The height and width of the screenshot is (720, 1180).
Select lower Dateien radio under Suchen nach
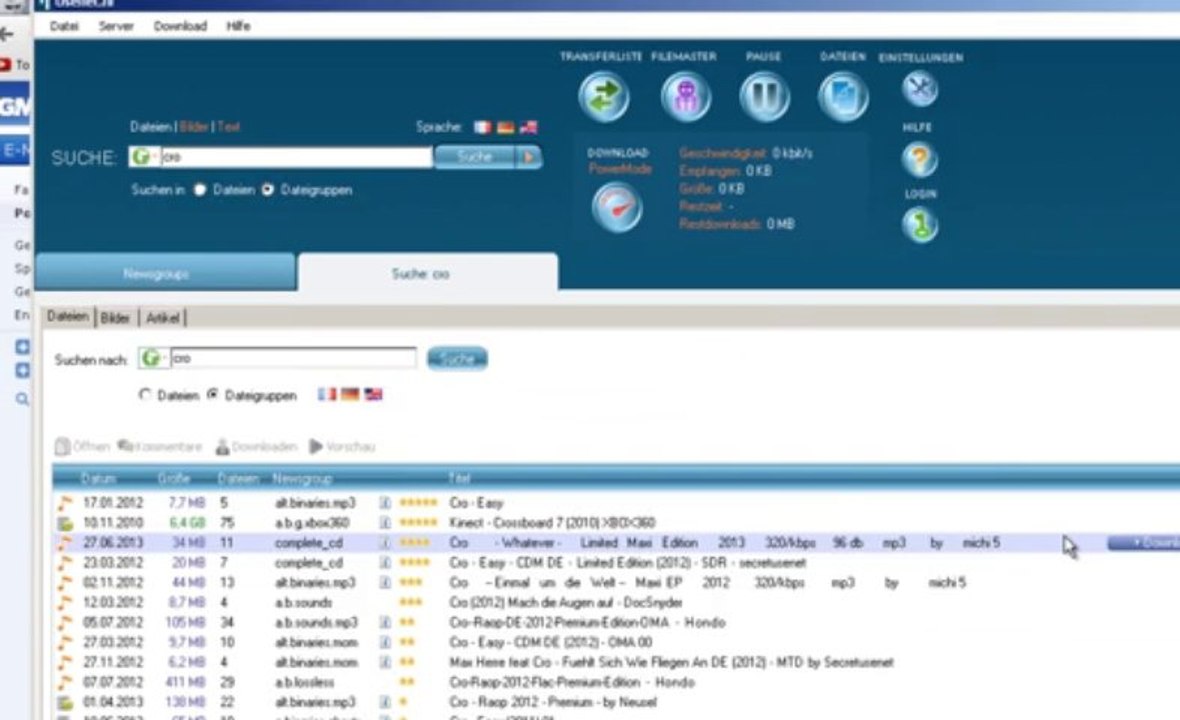tap(144, 394)
